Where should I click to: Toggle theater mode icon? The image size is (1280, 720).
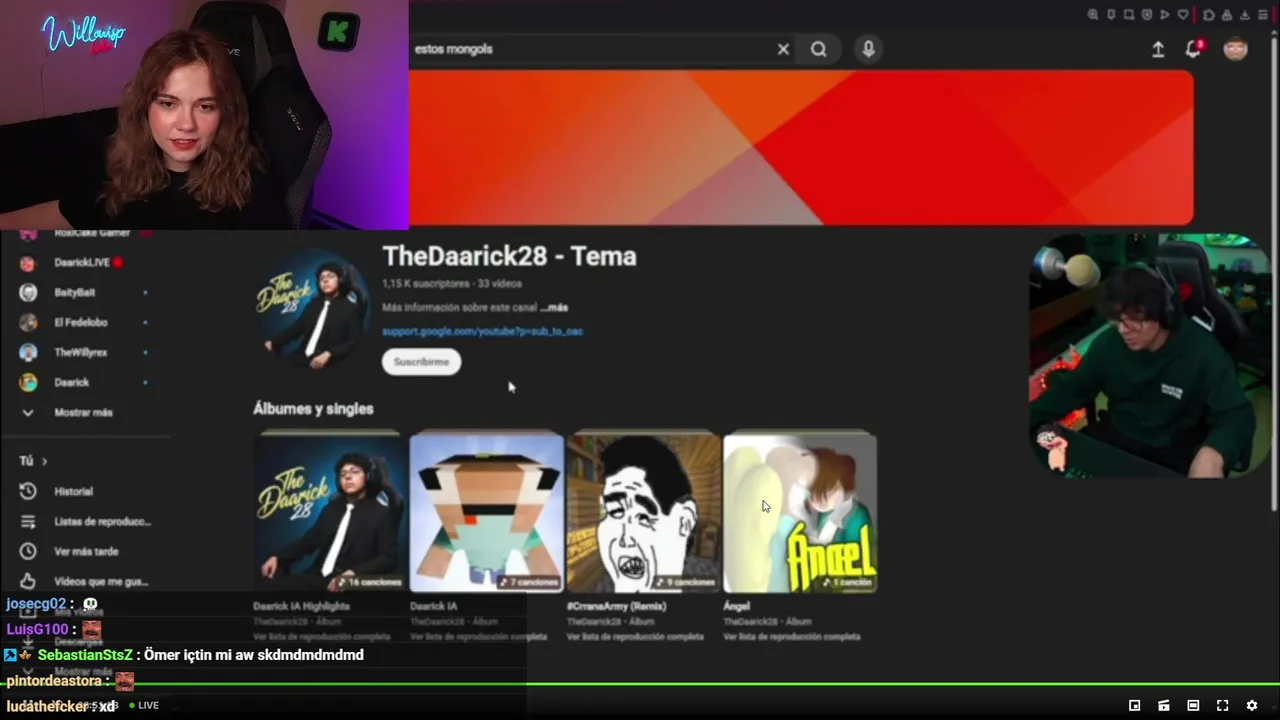(1193, 705)
